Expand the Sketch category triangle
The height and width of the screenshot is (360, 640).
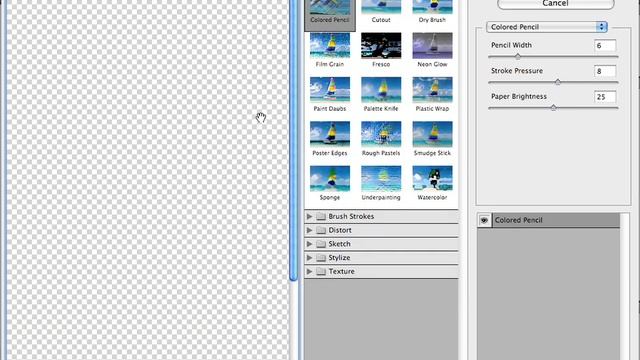pyautogui.click(x=309, y=244)
